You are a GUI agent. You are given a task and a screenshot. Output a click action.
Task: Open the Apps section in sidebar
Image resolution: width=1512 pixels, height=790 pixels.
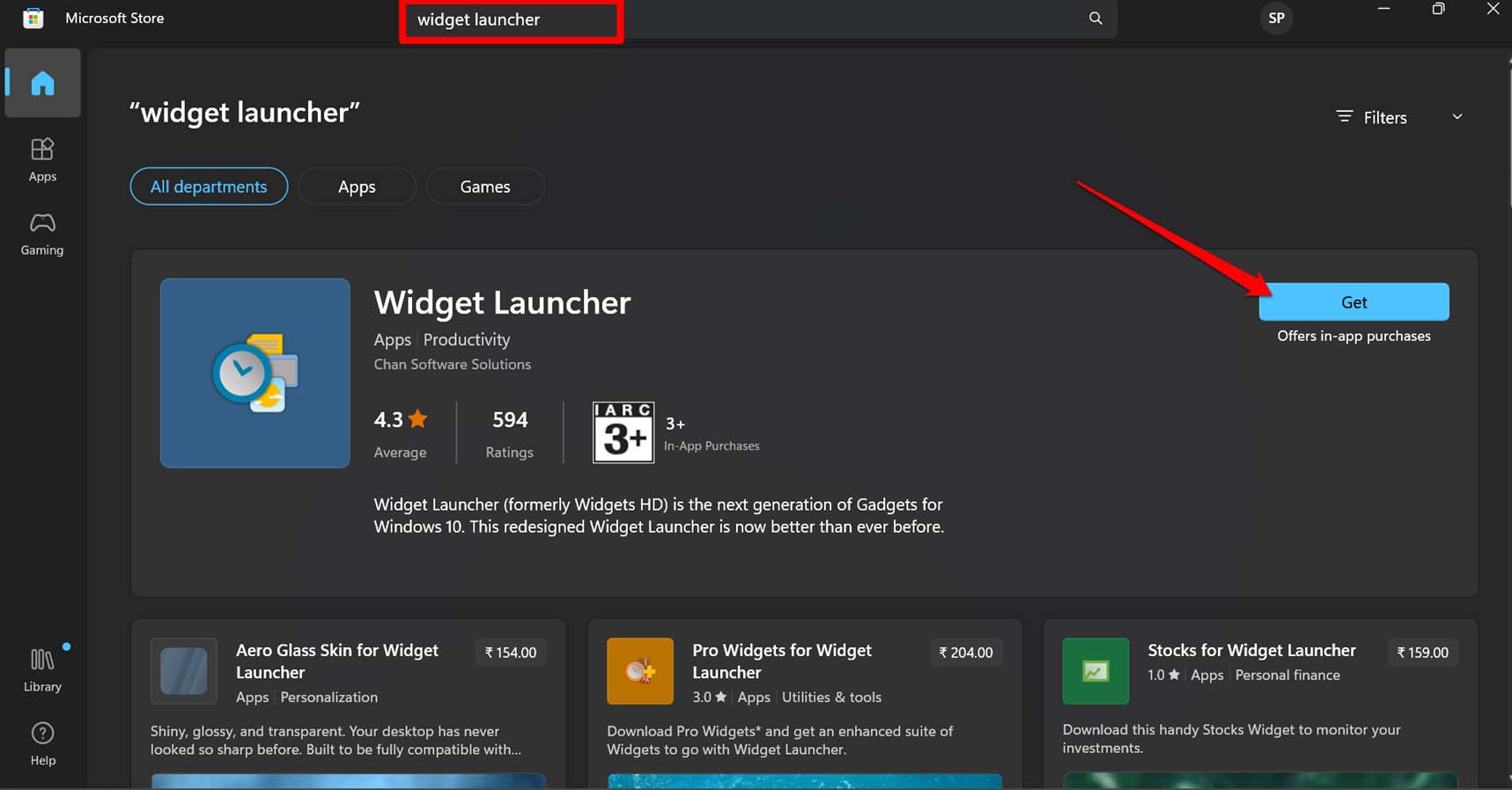42,159
